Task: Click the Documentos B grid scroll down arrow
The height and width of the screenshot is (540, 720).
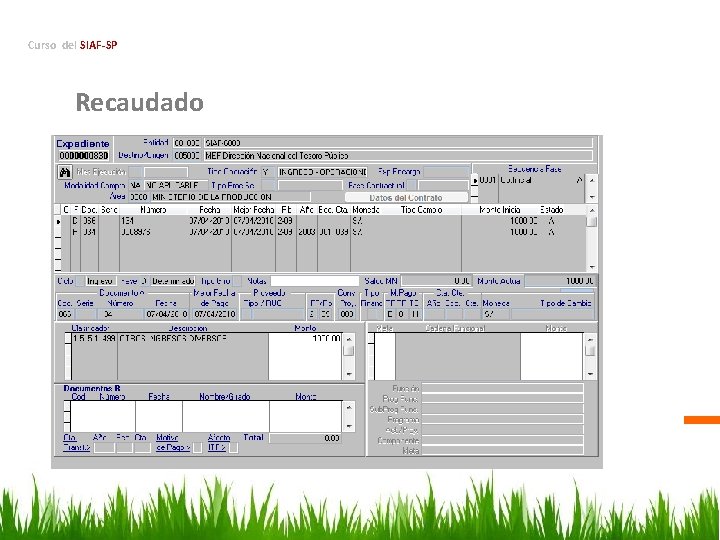Action: point(349,426)
